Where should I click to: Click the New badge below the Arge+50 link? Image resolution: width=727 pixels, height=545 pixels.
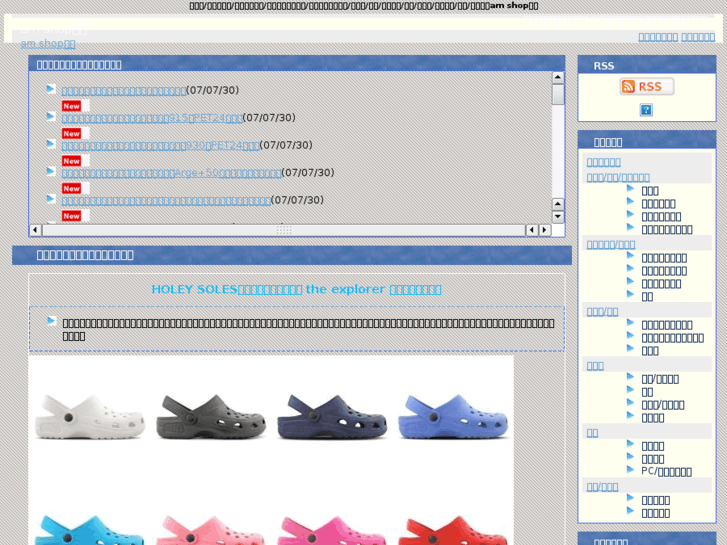click(x=71, y=188)
